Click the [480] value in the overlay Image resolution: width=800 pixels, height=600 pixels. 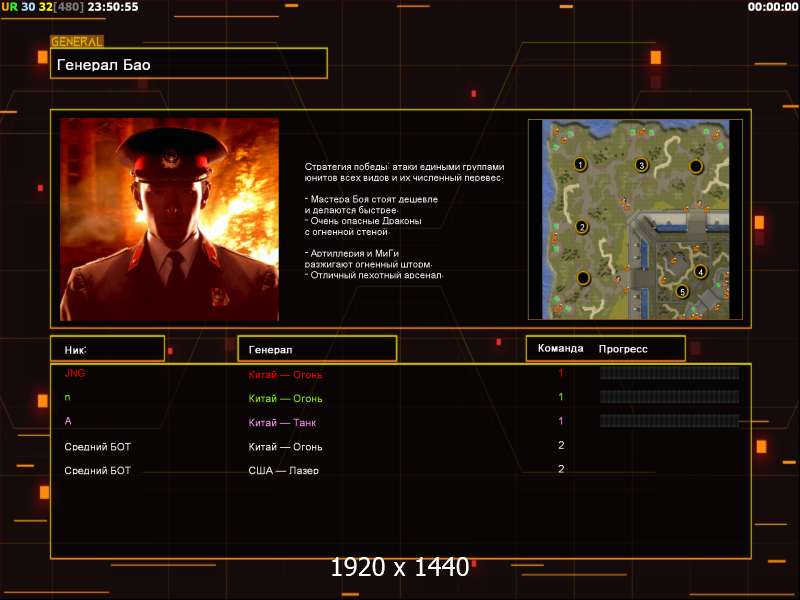click(x=69, y=7)
